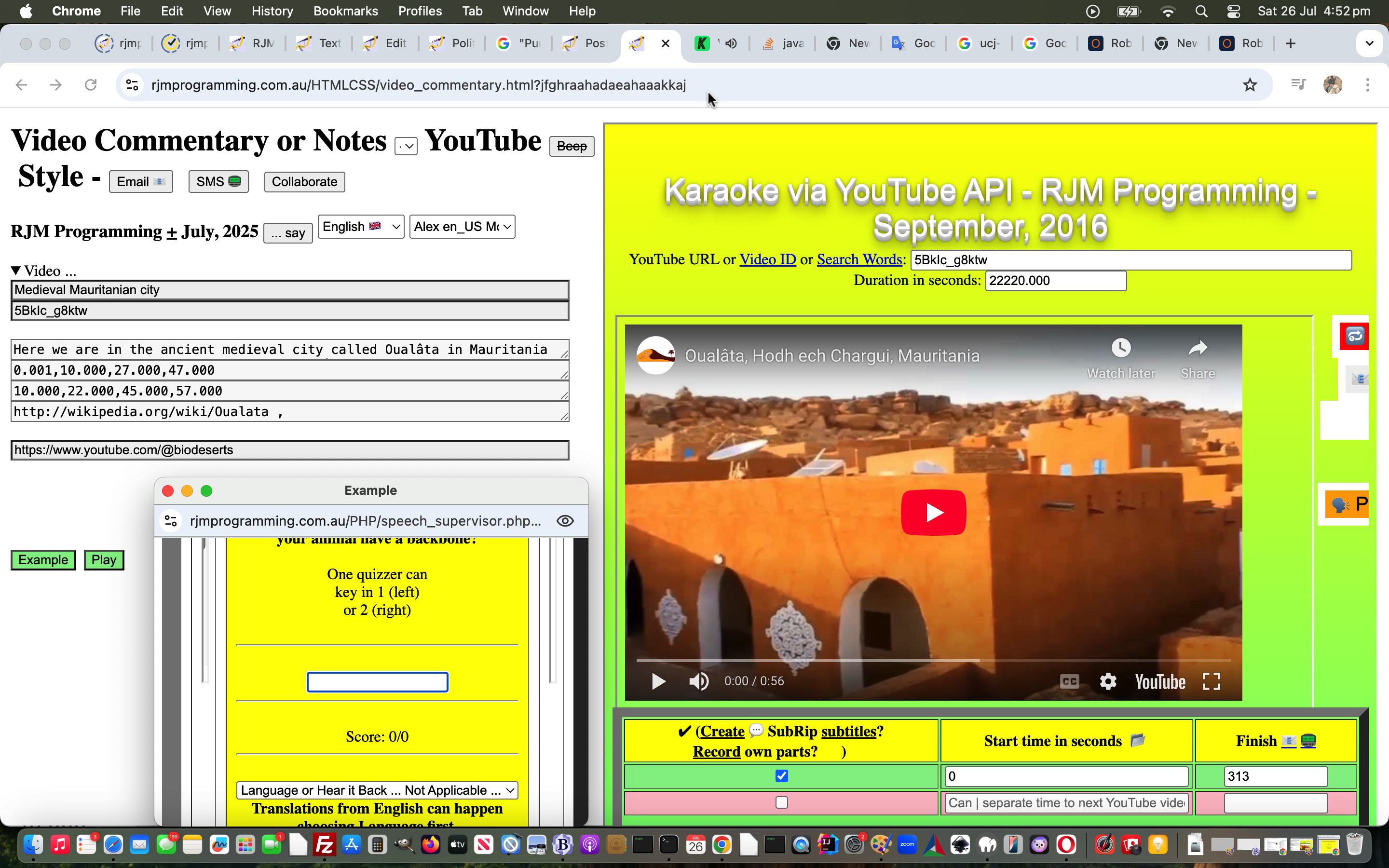Open the Bookmarks menu
This screenshot has height=868, width=1389.
[x=345, y=11]
